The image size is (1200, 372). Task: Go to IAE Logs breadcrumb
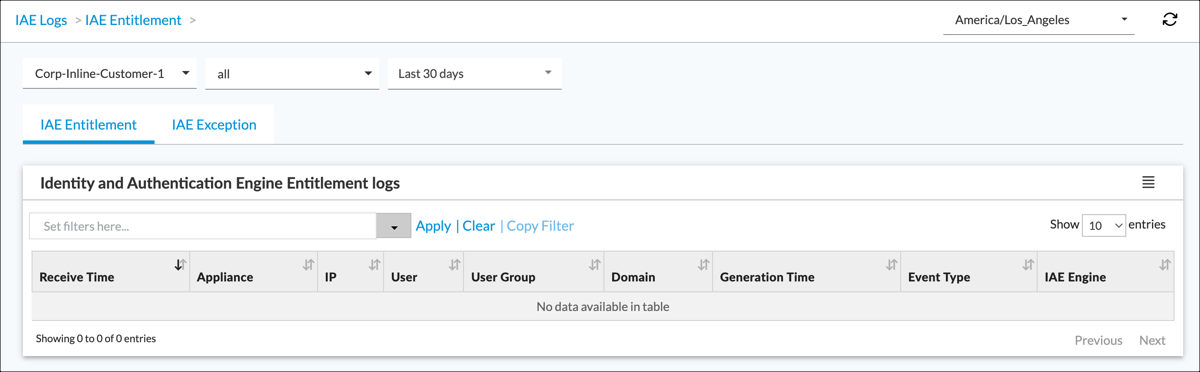[x=41, y=20]
